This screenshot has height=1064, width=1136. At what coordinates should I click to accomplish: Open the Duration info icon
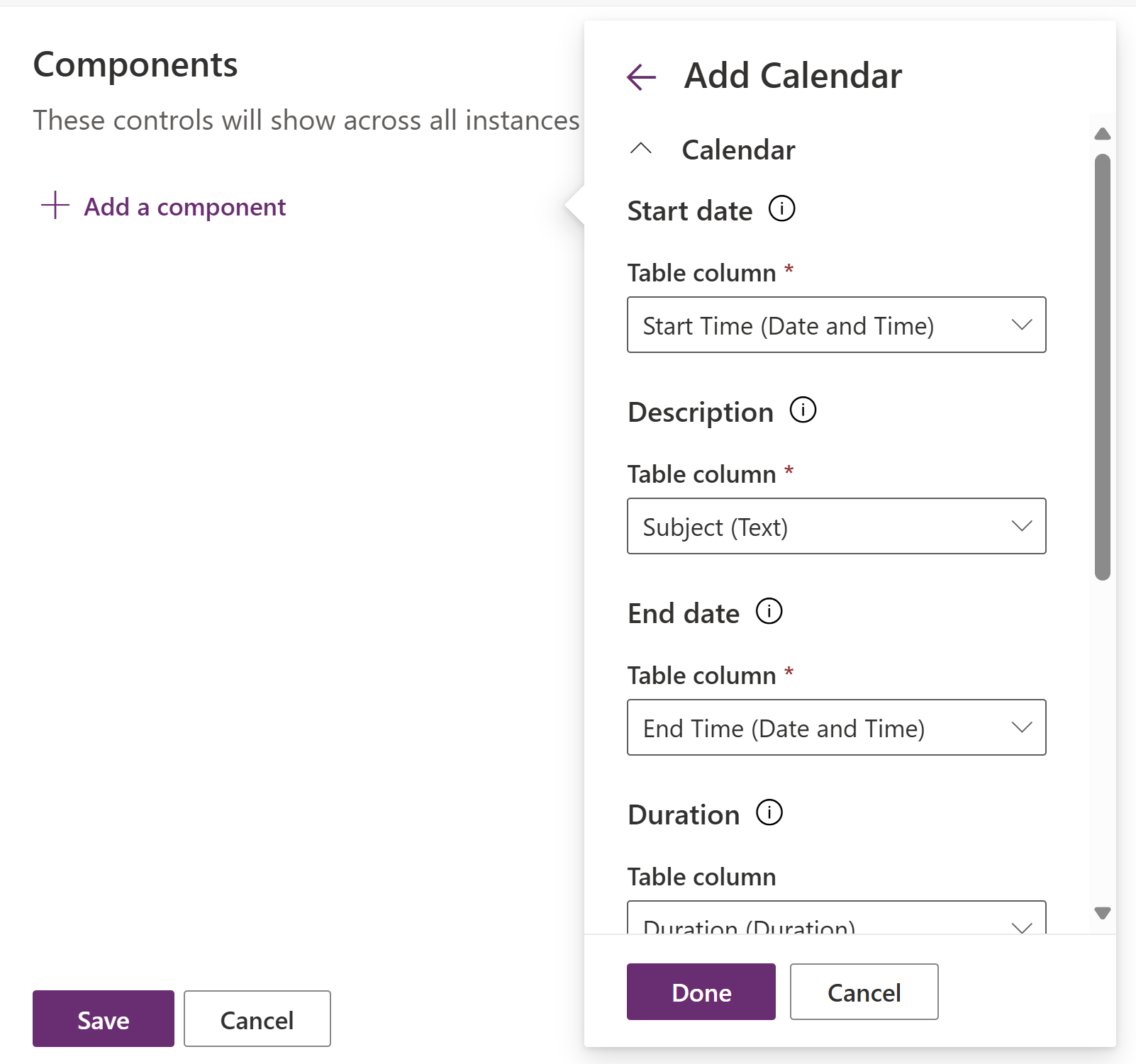pos(768,813)
